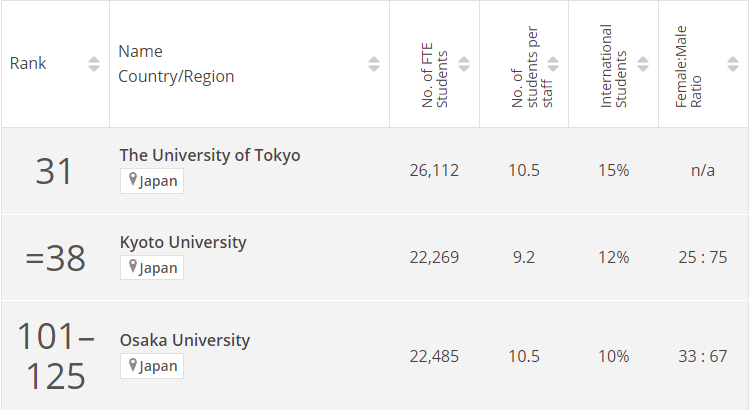The height and width of the screenshot is (410, 750).
Task: Open the Kyoto University link
Action: (x=182, y=242)
